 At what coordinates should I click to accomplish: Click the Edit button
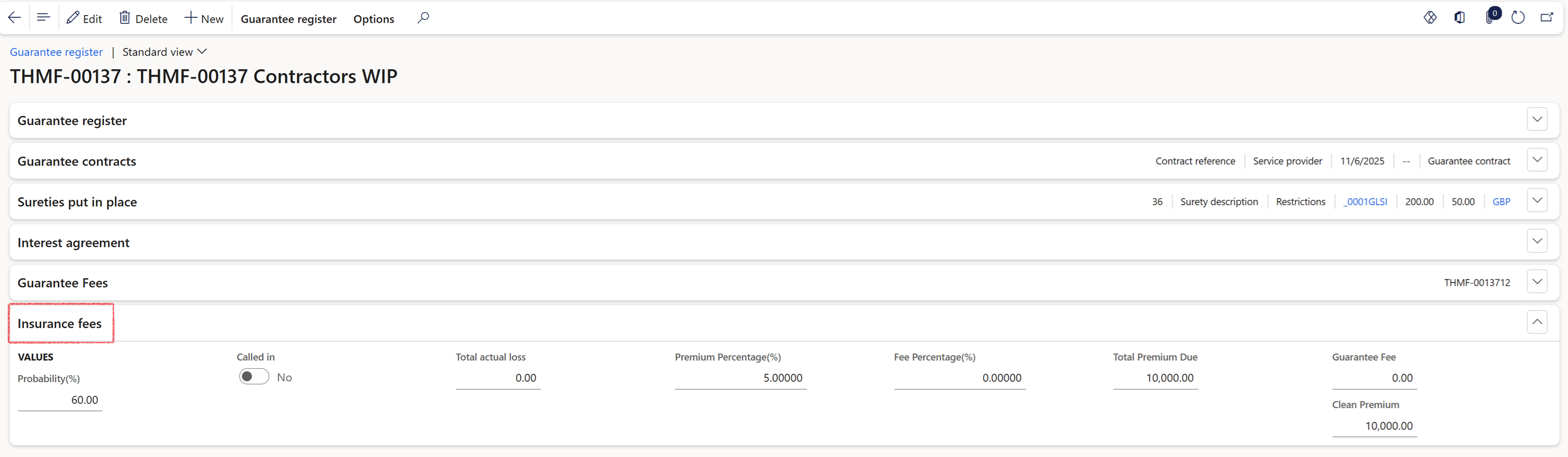[84, 18]
